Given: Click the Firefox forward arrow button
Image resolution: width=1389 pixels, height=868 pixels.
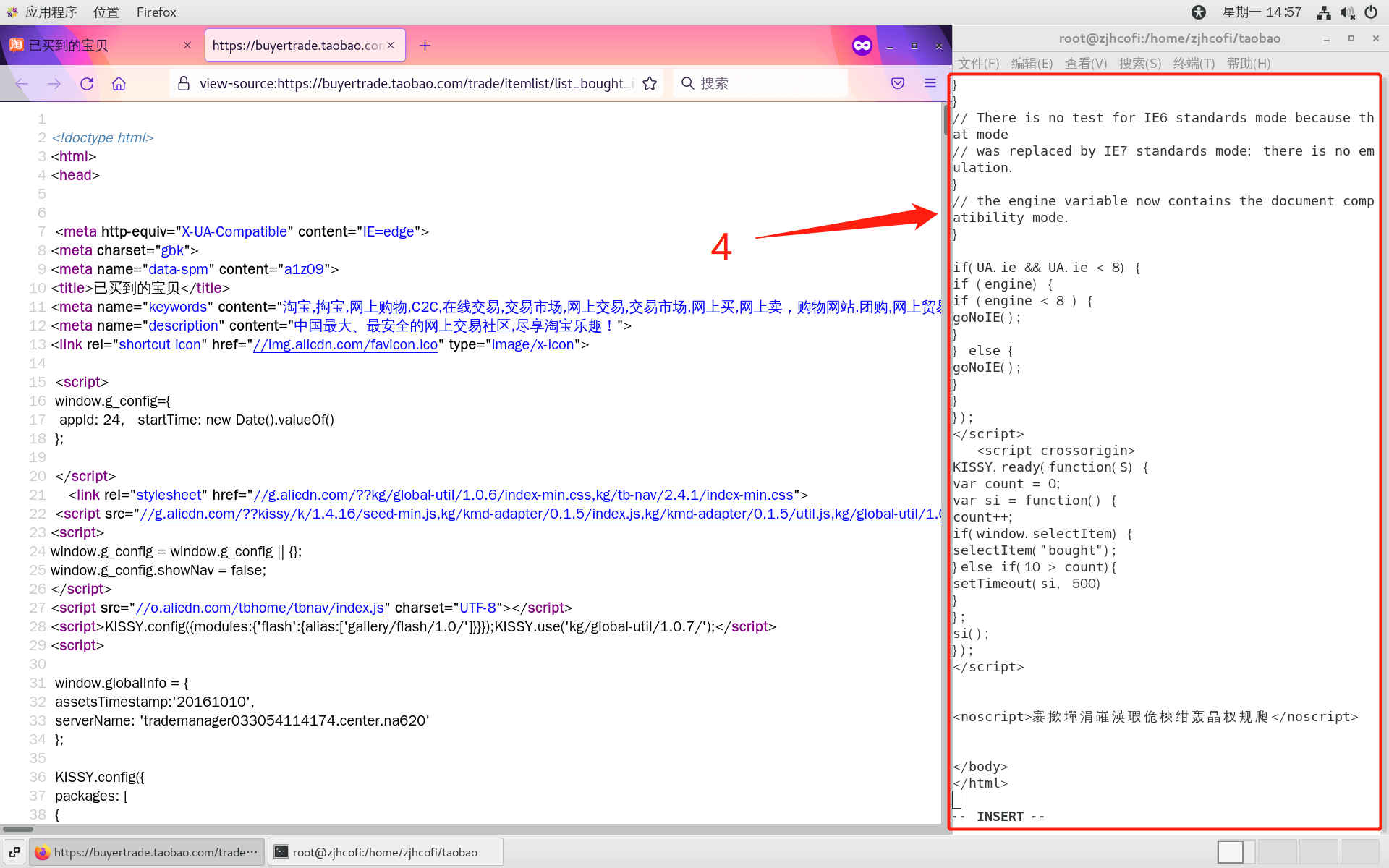Looking at the screenshot, I should coord(54,84).
